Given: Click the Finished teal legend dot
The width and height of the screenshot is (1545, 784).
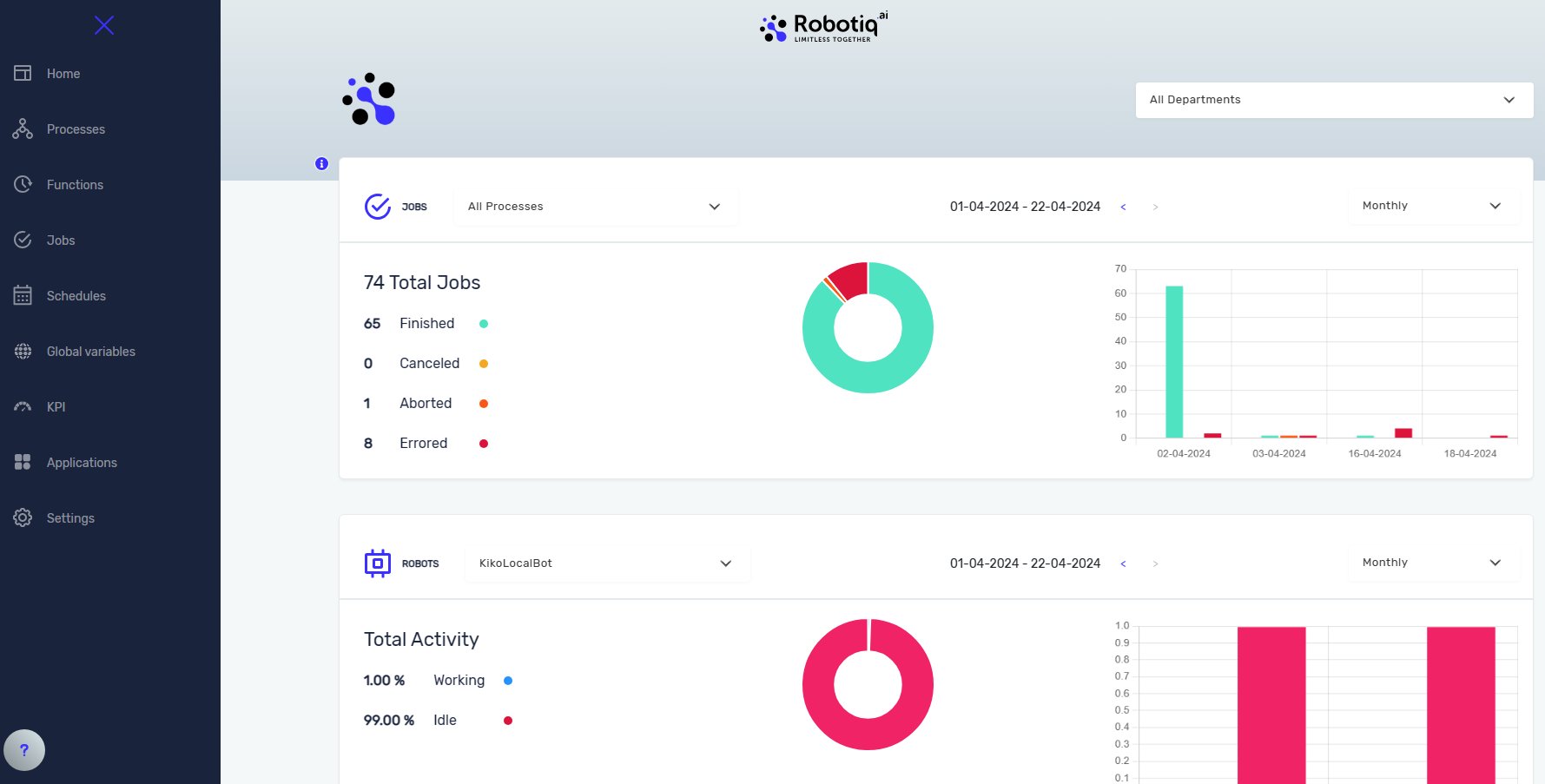Looking at the screenshot, I should tap(484, 324).
